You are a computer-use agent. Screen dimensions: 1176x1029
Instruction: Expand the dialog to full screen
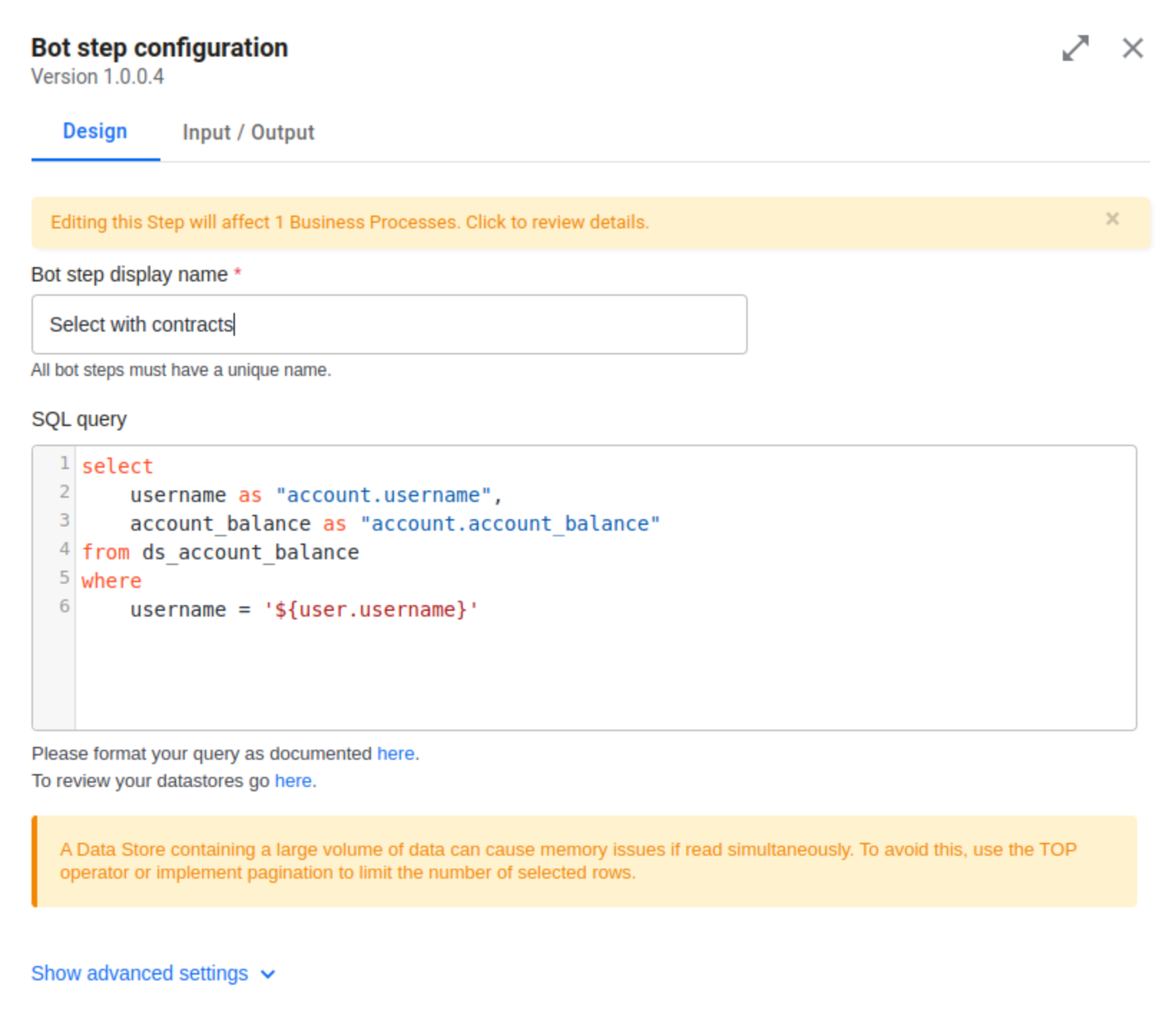click(1075, 48)
